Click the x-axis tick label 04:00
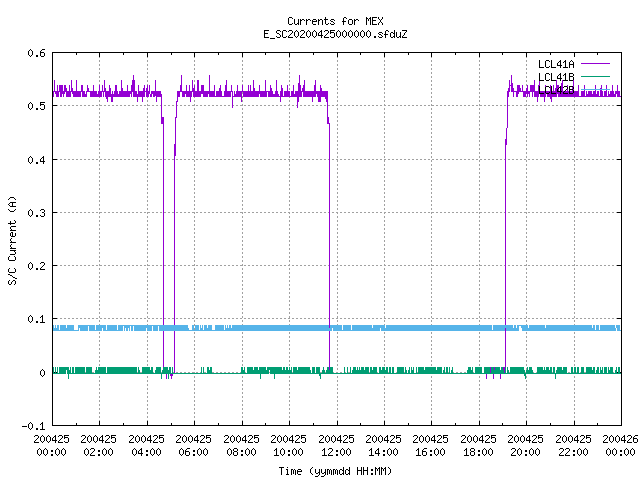Image resolution: width=640 pixels, height=480 pixels. 146,452
